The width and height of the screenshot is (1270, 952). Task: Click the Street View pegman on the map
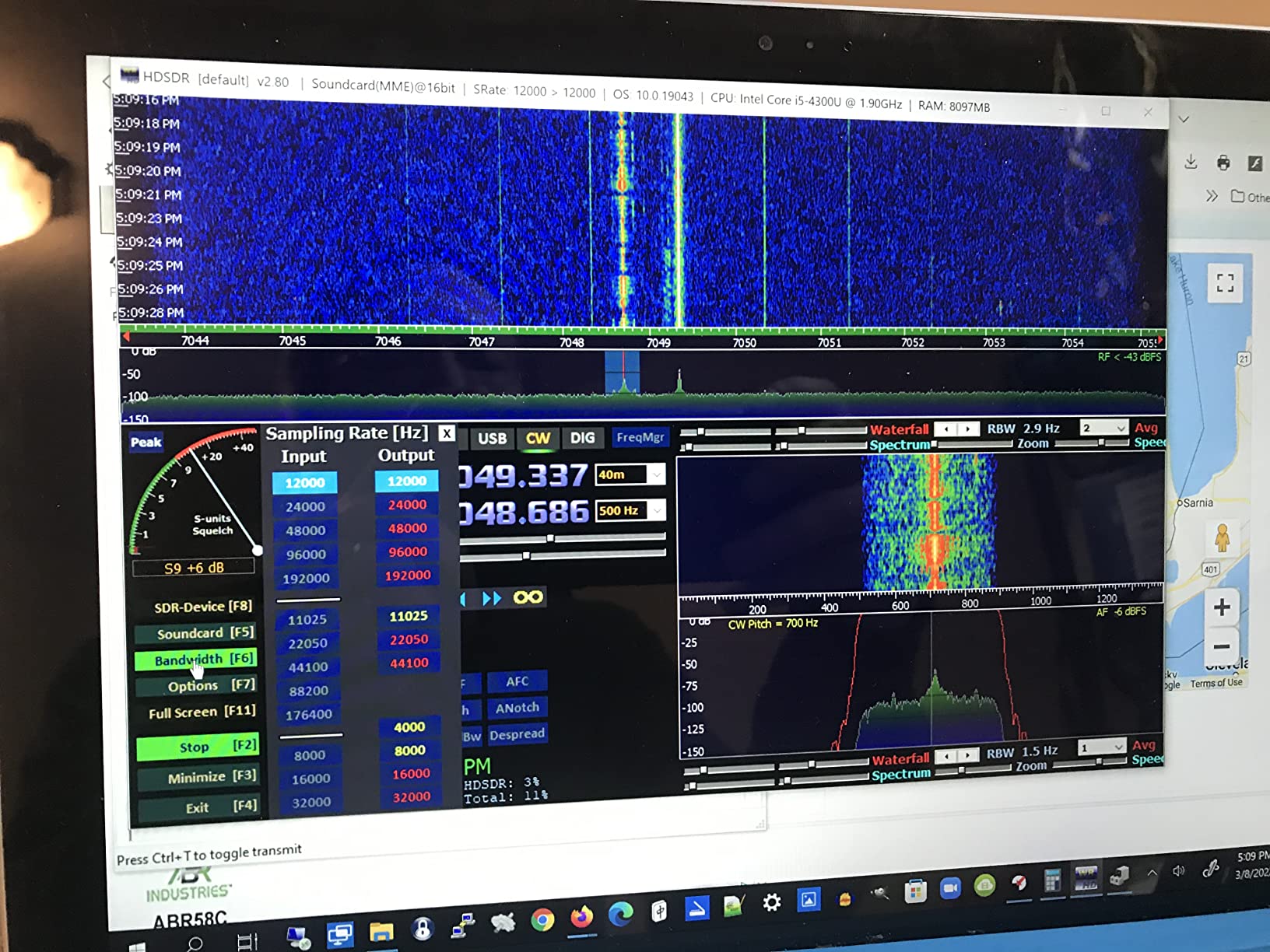coord(1222,537)
